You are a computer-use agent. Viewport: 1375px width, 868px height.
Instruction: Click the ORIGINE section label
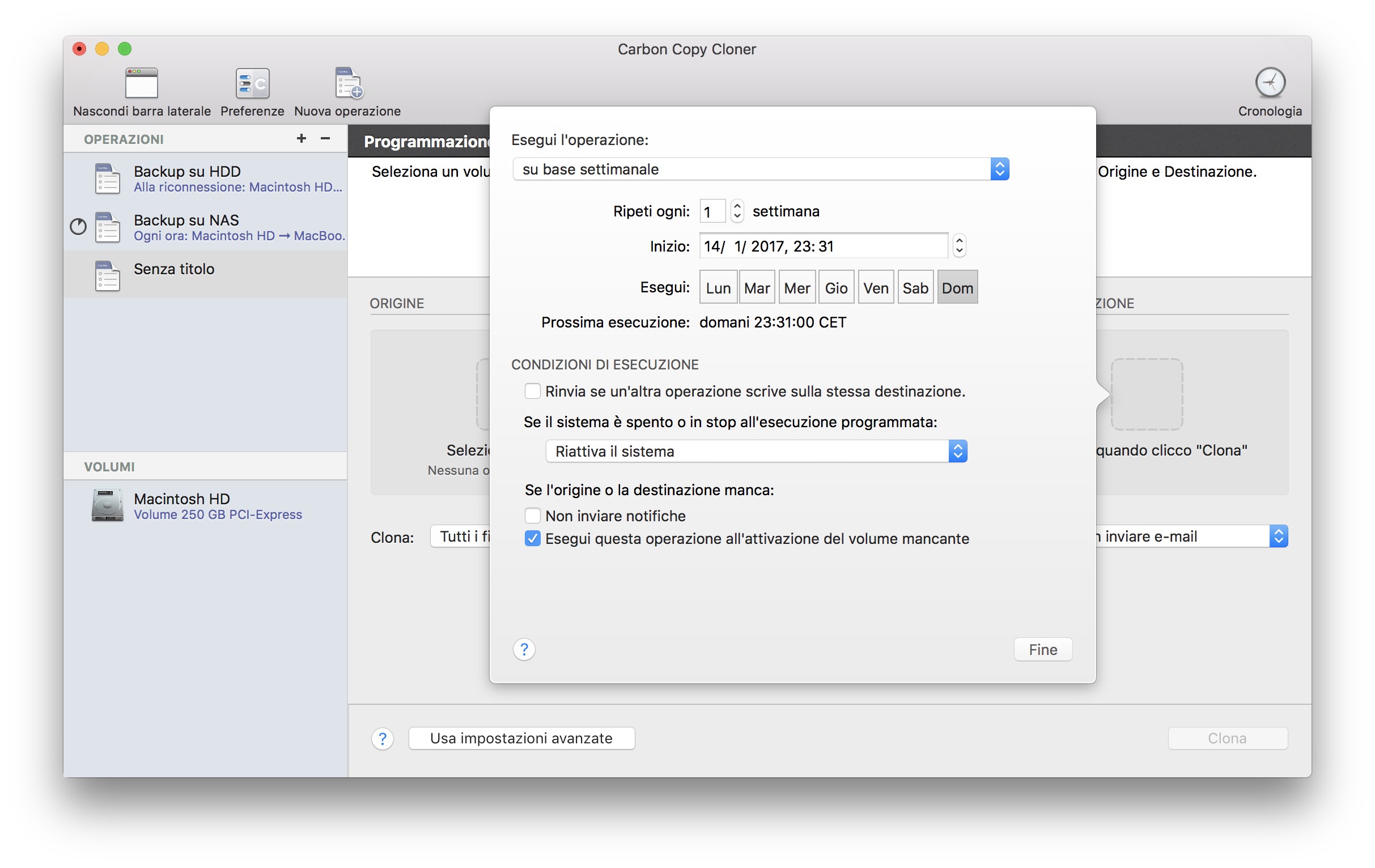(x=396, y=303)
